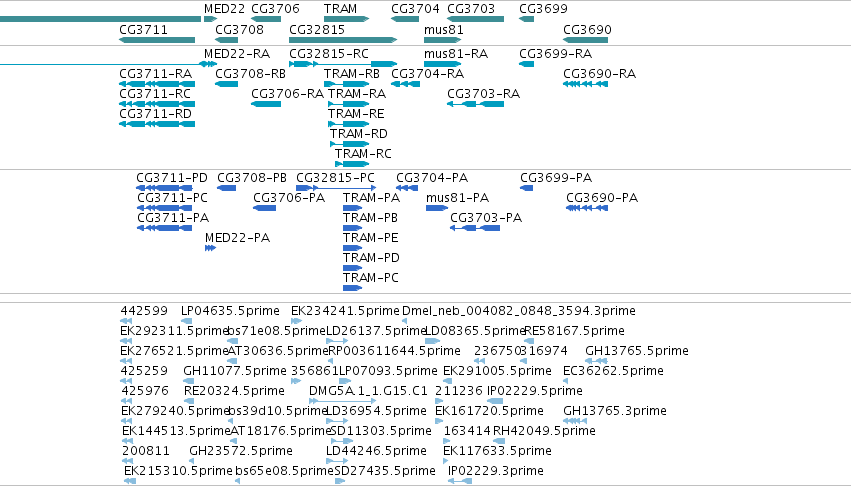The width and height of the screenshot is (851, 486).
Task: Select the CG3703 gene glyph label
Action: click(471, 9)
